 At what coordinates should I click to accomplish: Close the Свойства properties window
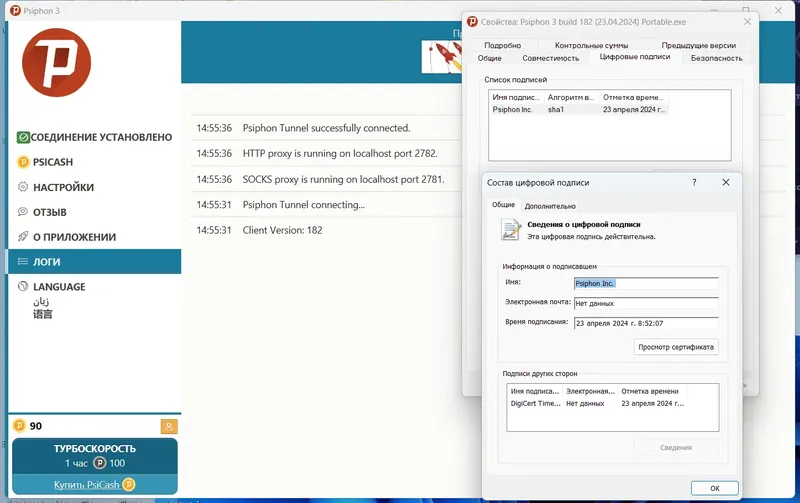point(747,21)
